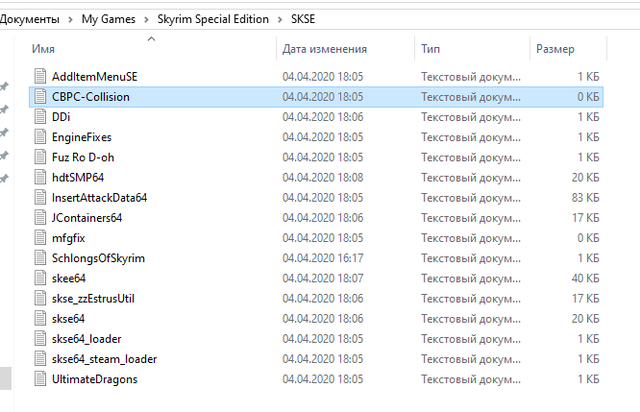Viewport: 640px width, 412px height.
Task: Click the mfgfix file icon
Action: [40, 238]
